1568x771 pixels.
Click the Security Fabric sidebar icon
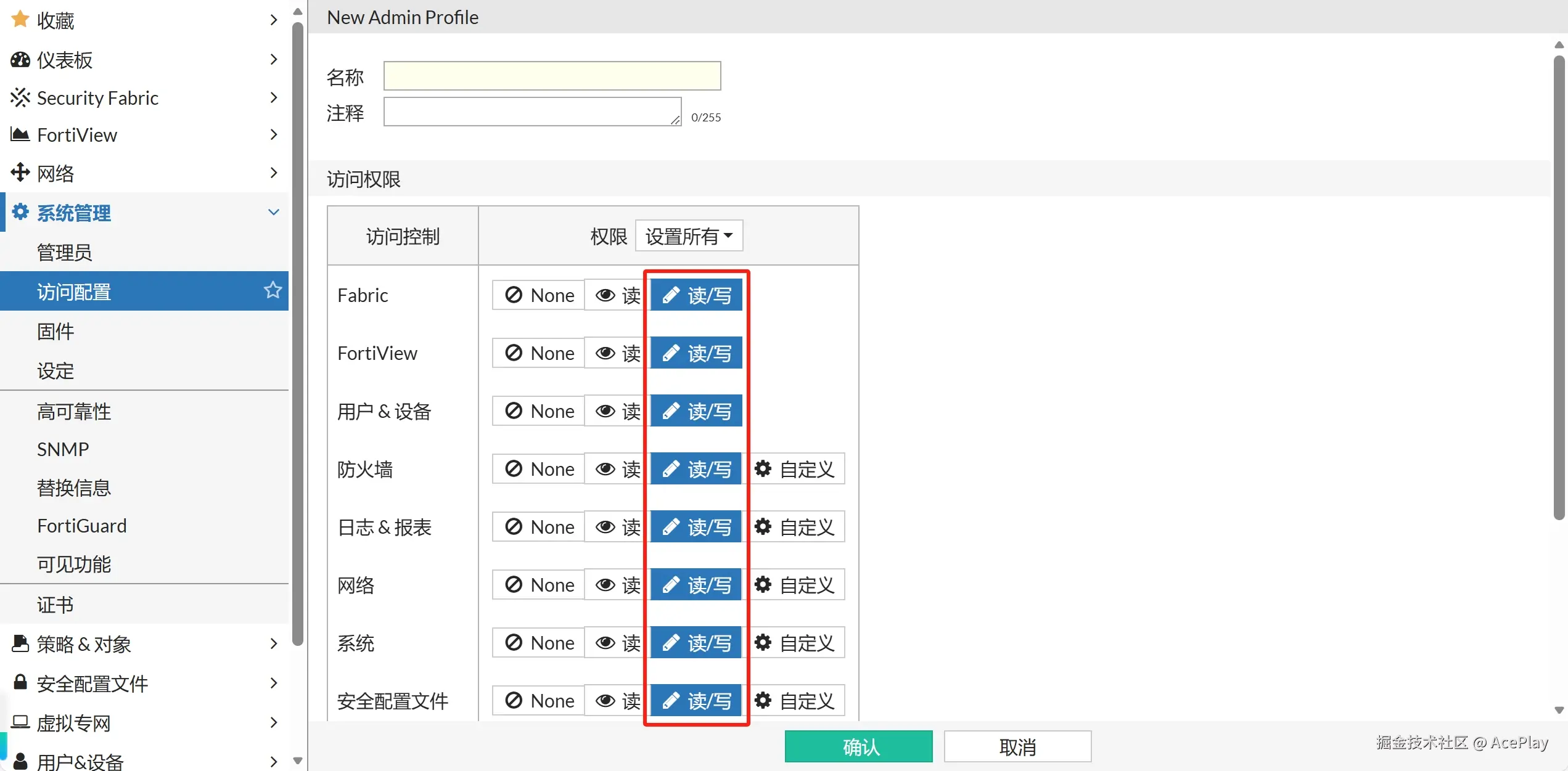point(20,97)
